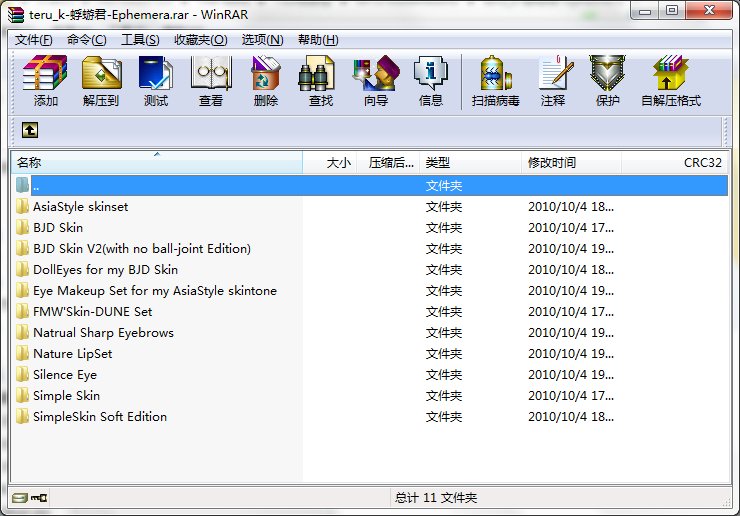The width and height of the screenshot is (740, 516).
Task: Select 'DollEyes for my BJD Skin' folder name
Action: [x=105, y=270]
